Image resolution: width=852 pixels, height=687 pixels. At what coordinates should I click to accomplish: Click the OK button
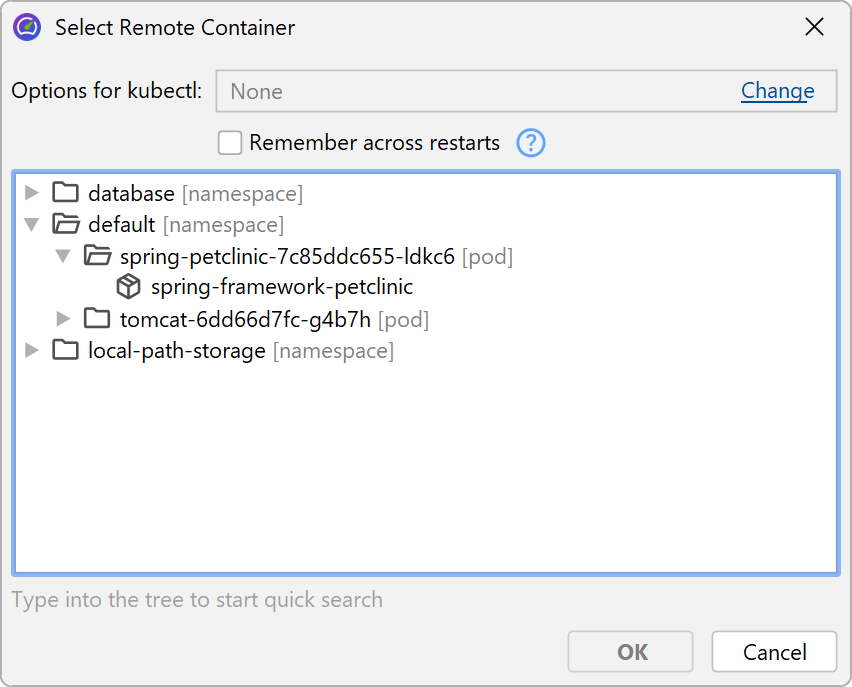pos(631,652)
